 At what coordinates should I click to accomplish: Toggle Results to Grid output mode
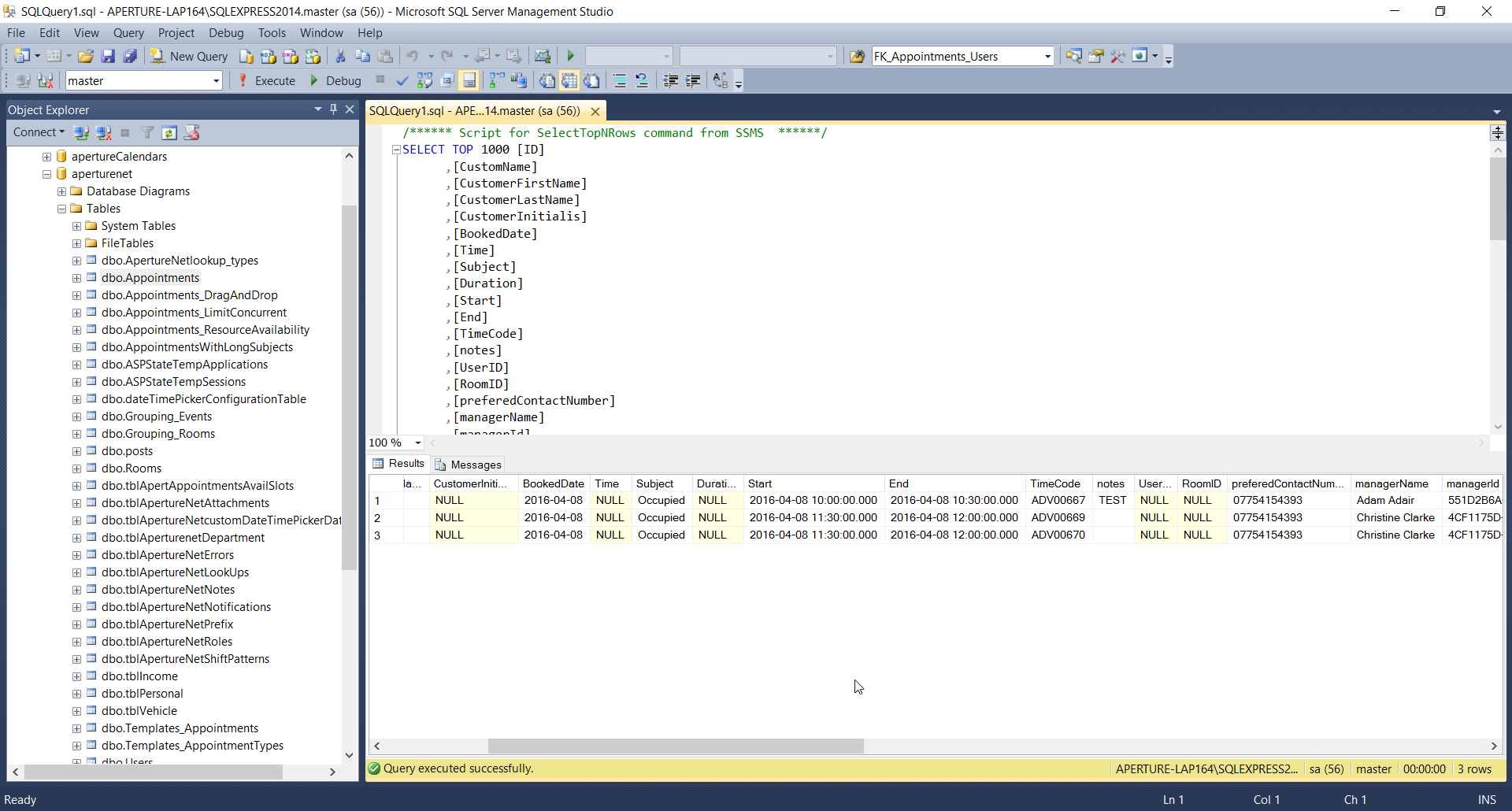(569, 80)
